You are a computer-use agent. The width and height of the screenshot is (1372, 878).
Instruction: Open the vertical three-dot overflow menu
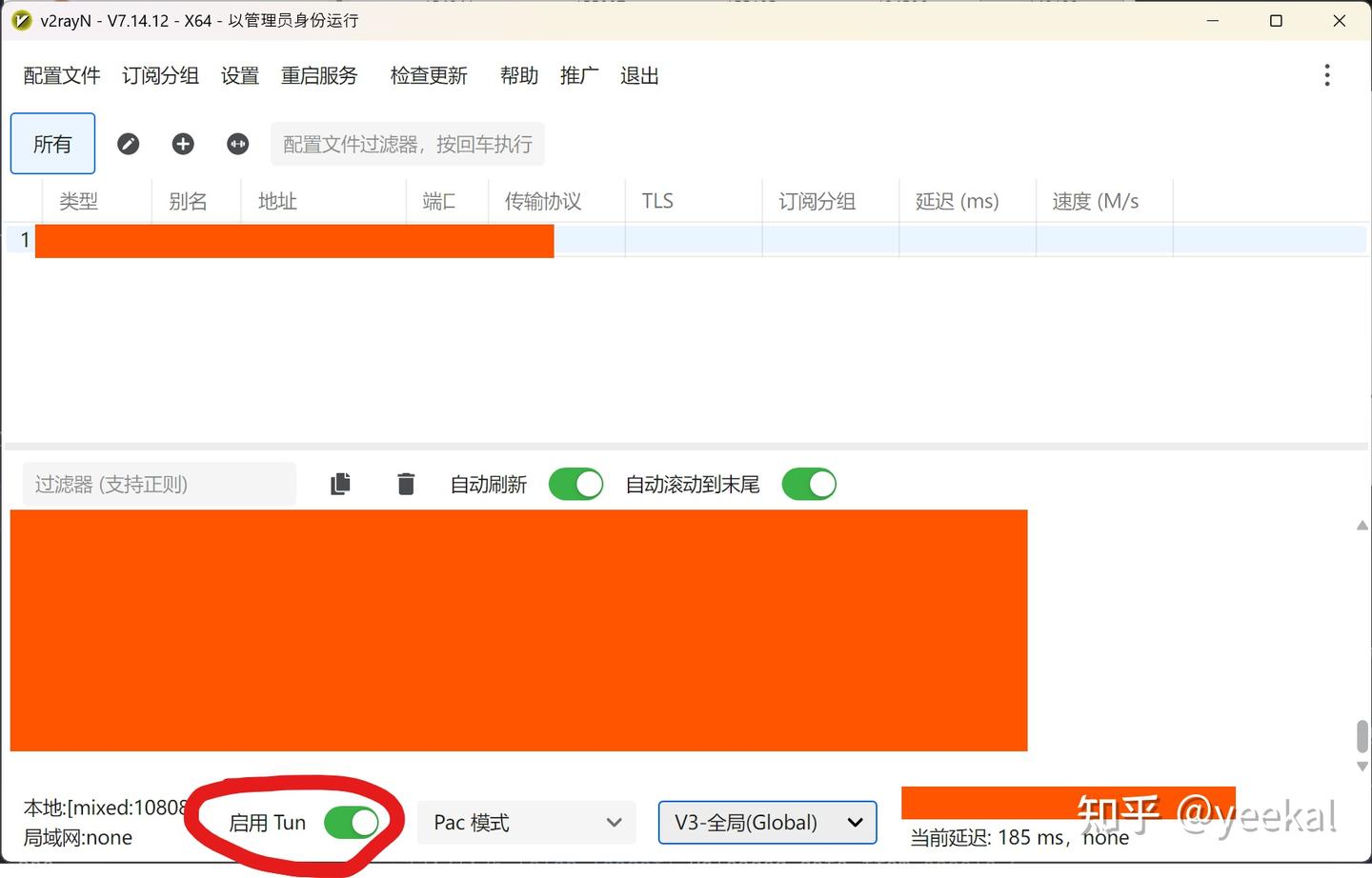tap(1326, 74)
